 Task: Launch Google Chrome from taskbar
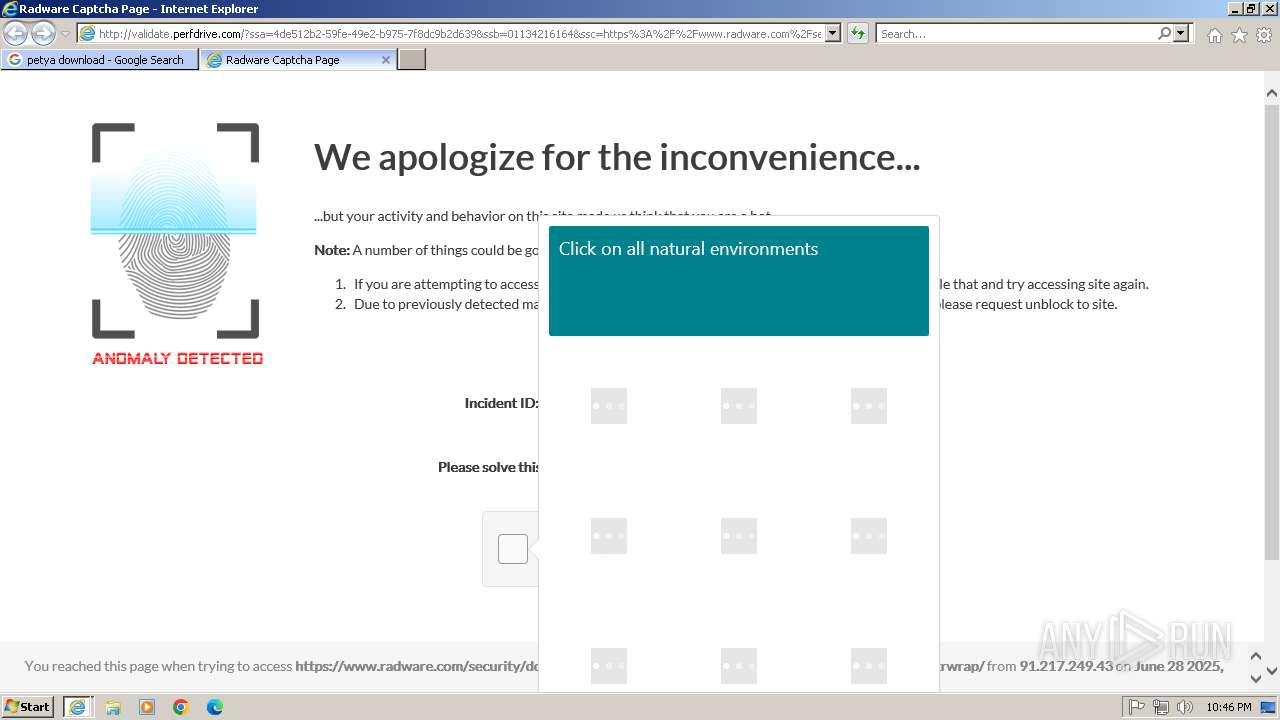181,707
